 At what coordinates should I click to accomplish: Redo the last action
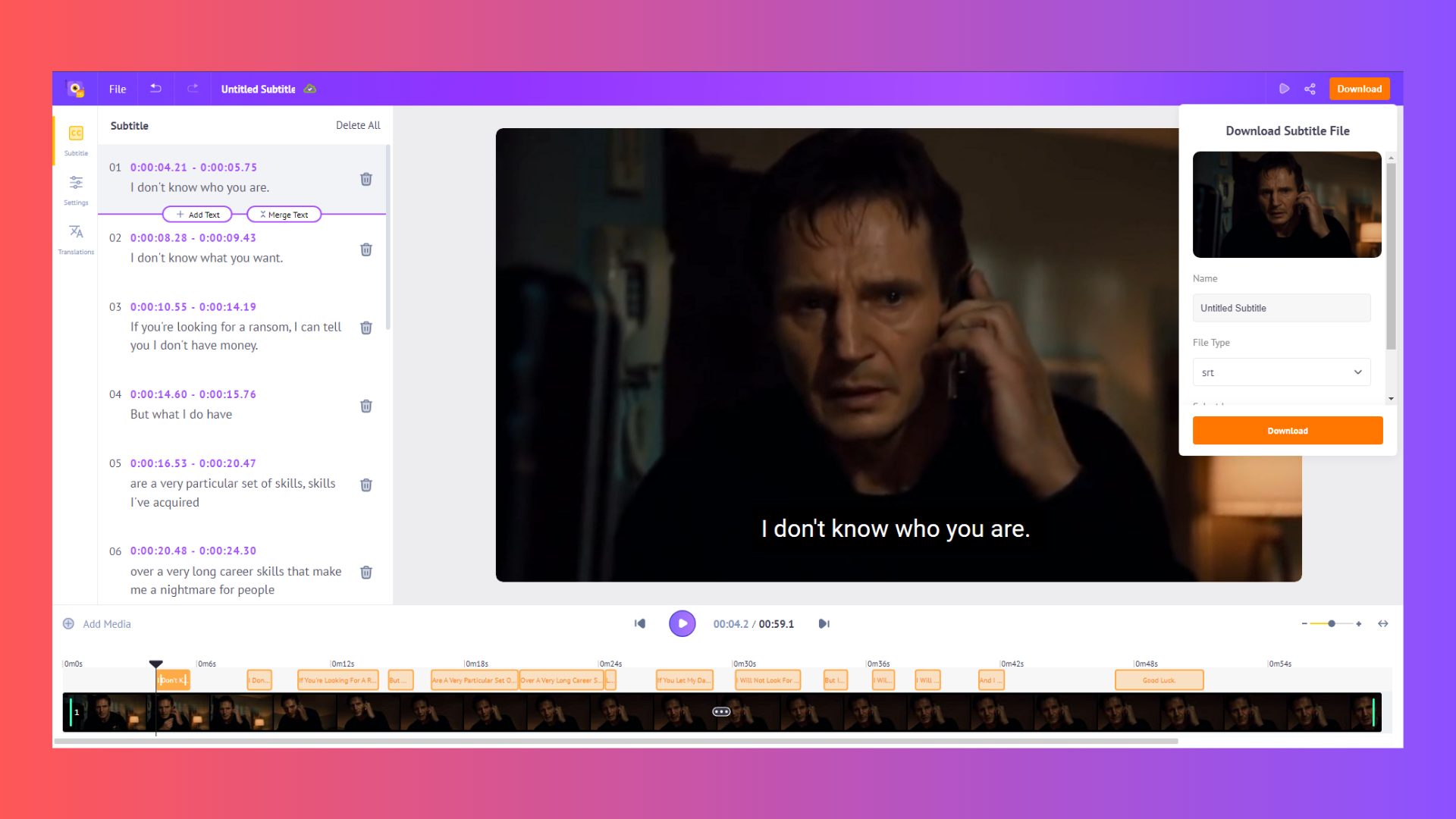tap(193, 88)
